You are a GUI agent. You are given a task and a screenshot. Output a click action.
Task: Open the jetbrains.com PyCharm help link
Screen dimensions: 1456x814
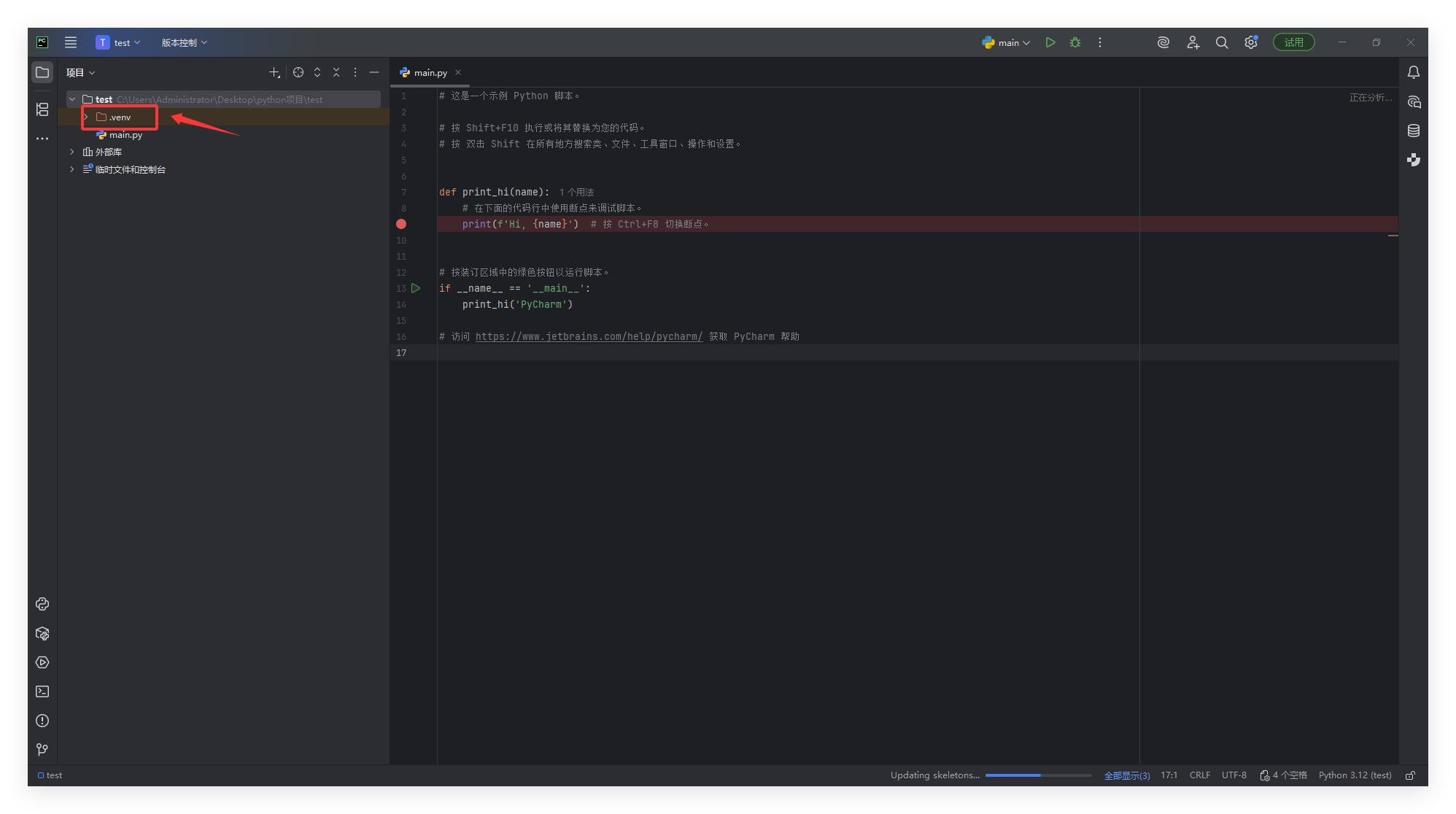coord(589,336)
